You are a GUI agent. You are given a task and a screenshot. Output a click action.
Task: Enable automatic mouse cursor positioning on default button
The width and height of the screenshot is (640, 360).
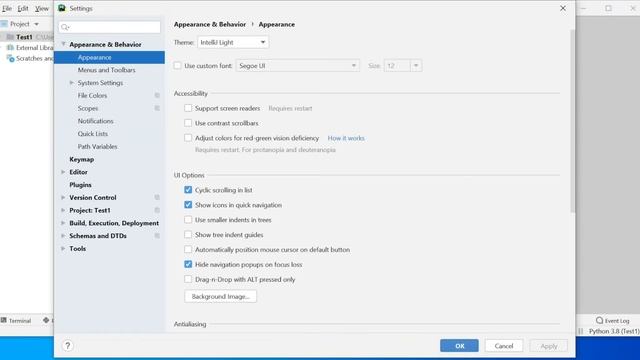click(x=188, y=249)
